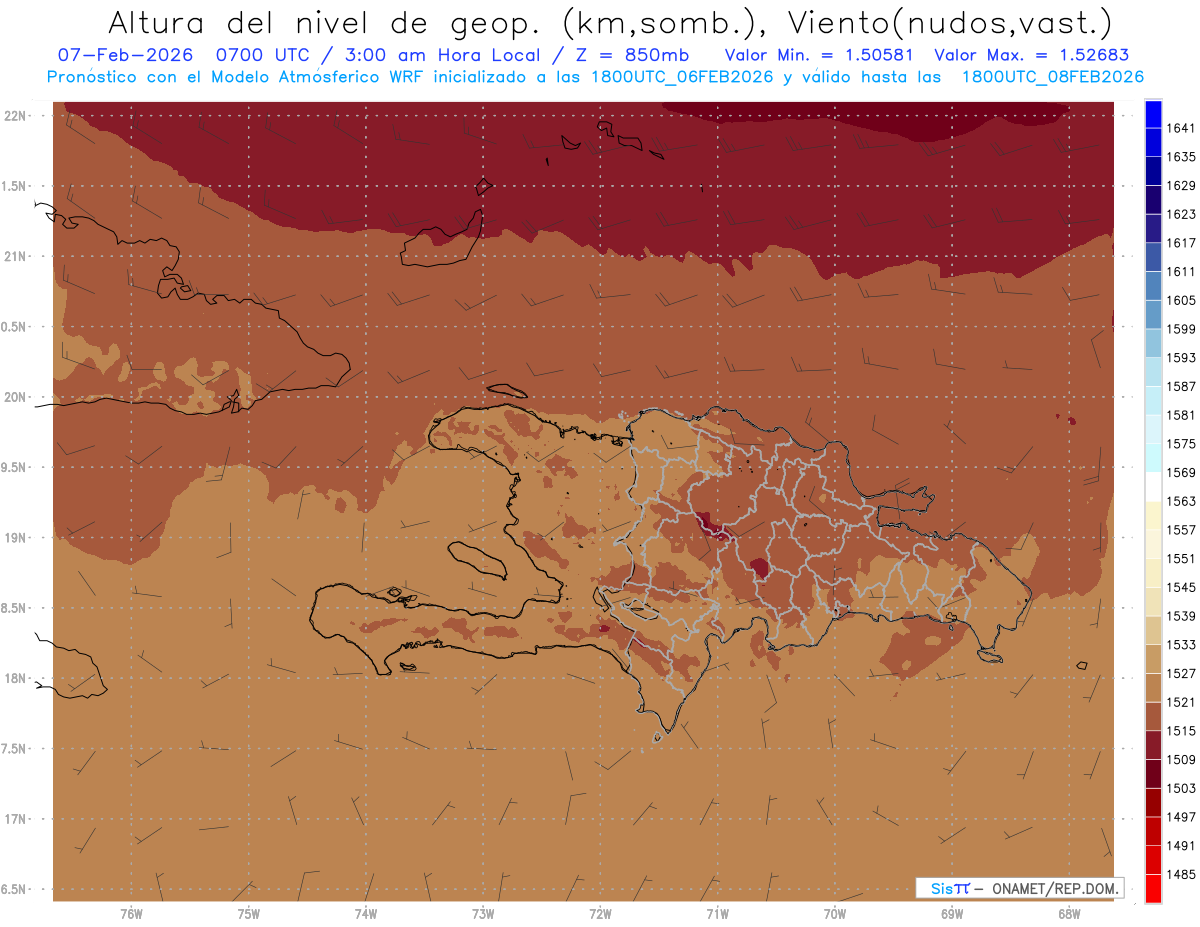The image size is (1200, 927).
Task: Pick the colorbar band between 1605 and 1611
Action: (x=1153, y=286)
